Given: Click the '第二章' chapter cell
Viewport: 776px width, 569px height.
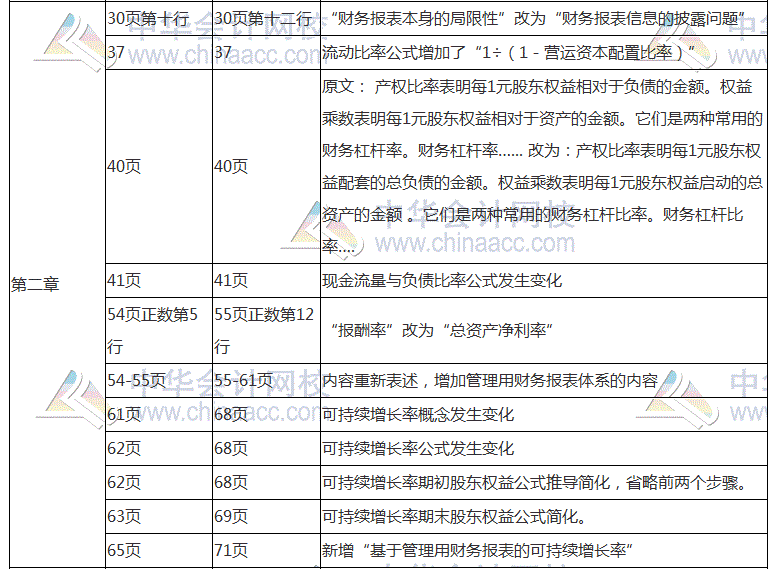Looking at the screenshot, I should [35, 284].
